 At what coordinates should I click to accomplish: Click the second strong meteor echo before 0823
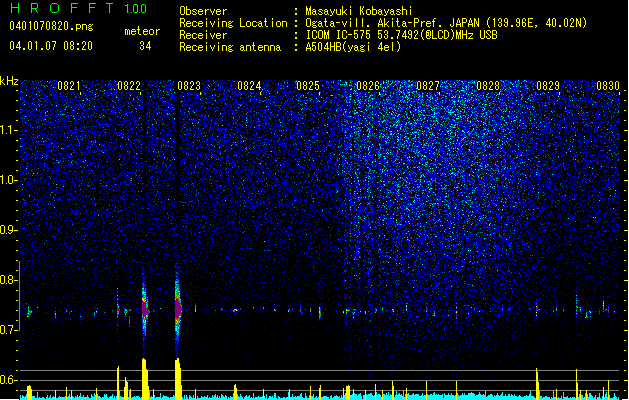tap(178, 309)
